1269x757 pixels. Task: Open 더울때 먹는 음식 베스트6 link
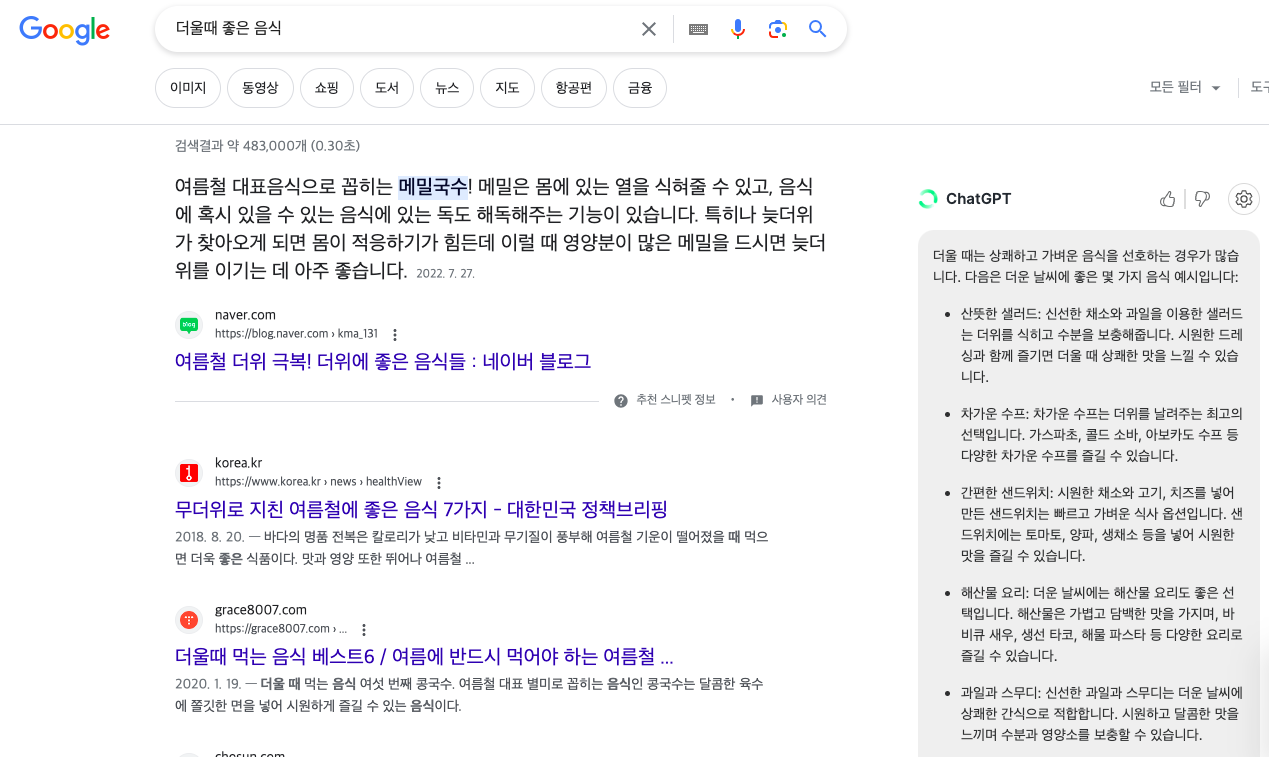[424, 656]
